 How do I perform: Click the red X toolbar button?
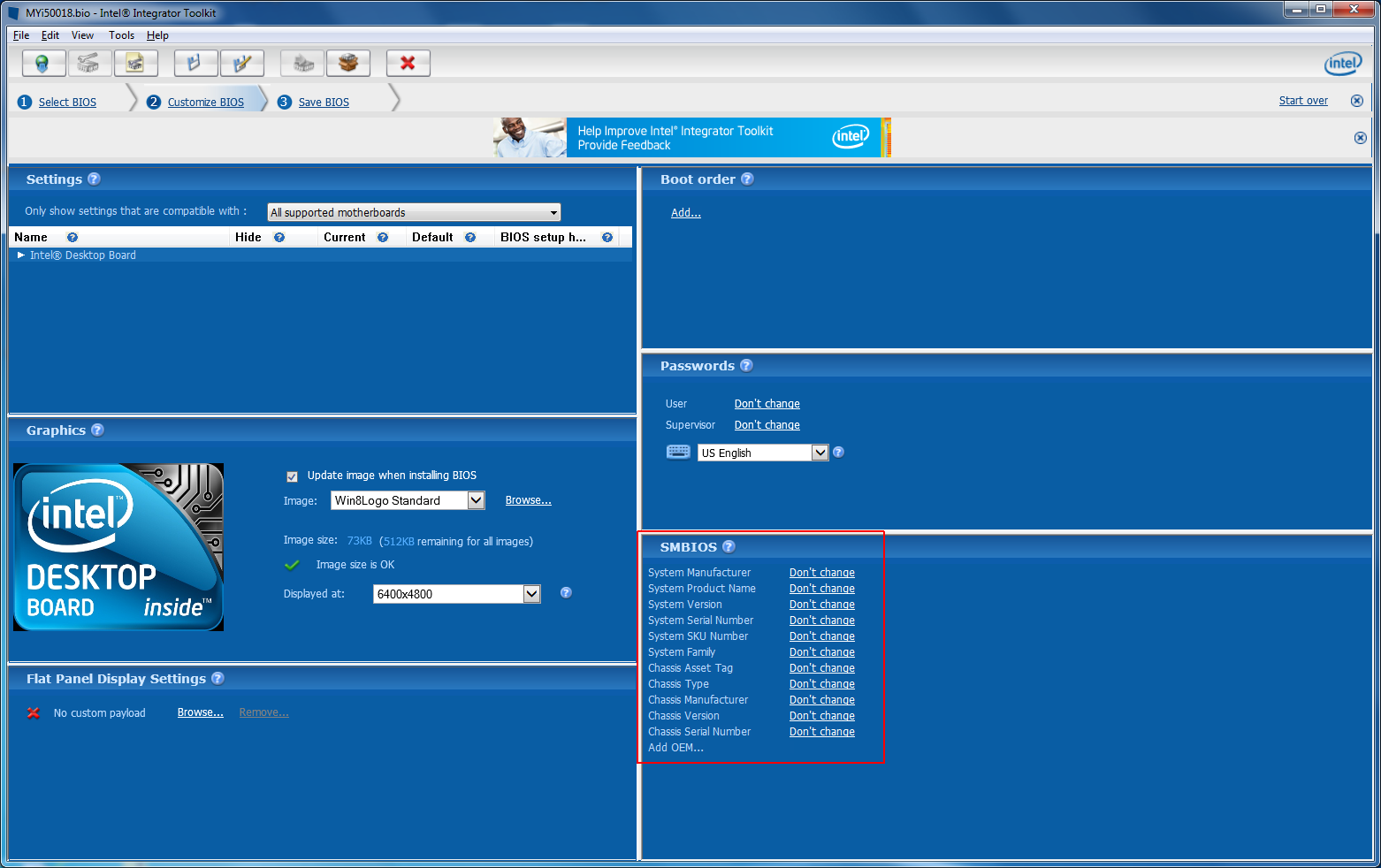[408, 64]
